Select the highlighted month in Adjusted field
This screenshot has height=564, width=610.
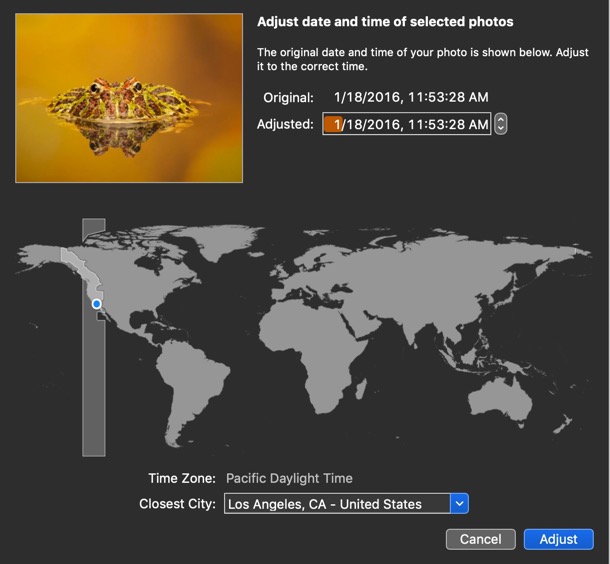333,124
